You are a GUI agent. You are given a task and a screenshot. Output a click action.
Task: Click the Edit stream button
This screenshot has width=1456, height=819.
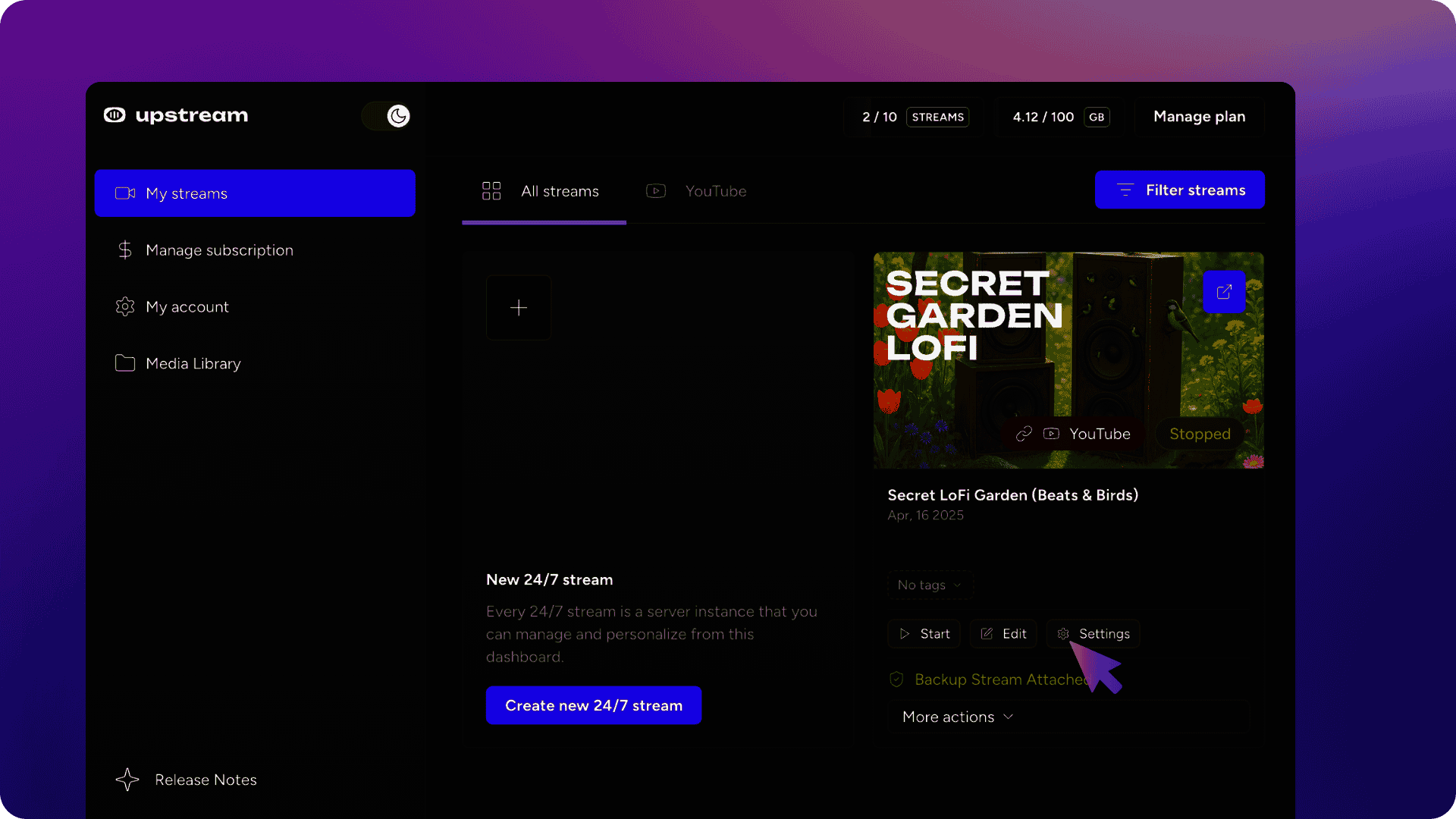click(x=1003, y=634)
